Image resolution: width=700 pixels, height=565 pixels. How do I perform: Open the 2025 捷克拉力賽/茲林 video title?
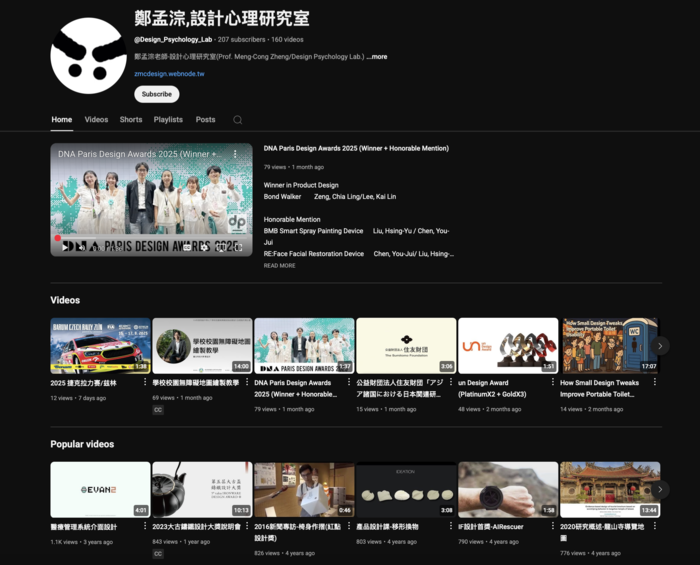click(x=83, y=383)
